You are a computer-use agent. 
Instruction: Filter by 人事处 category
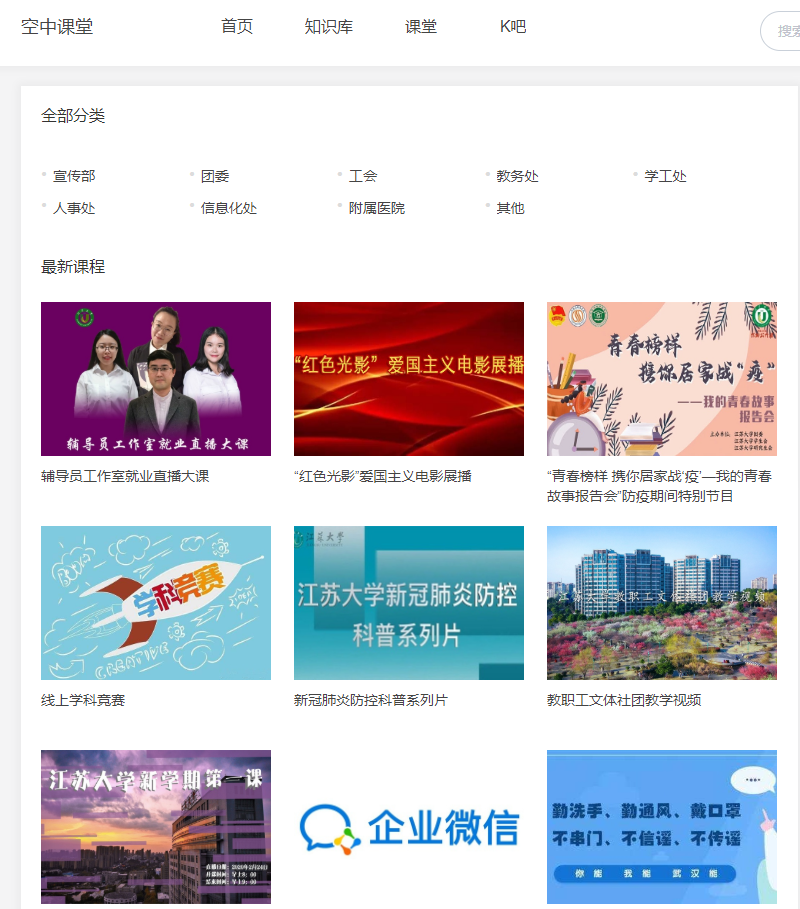point(74,208)
